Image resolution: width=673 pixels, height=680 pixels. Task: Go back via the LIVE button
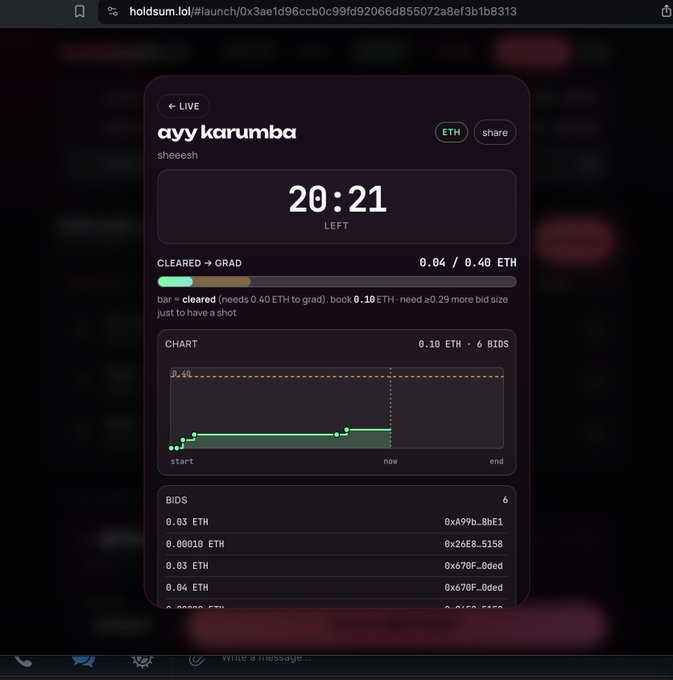point(183,106)
